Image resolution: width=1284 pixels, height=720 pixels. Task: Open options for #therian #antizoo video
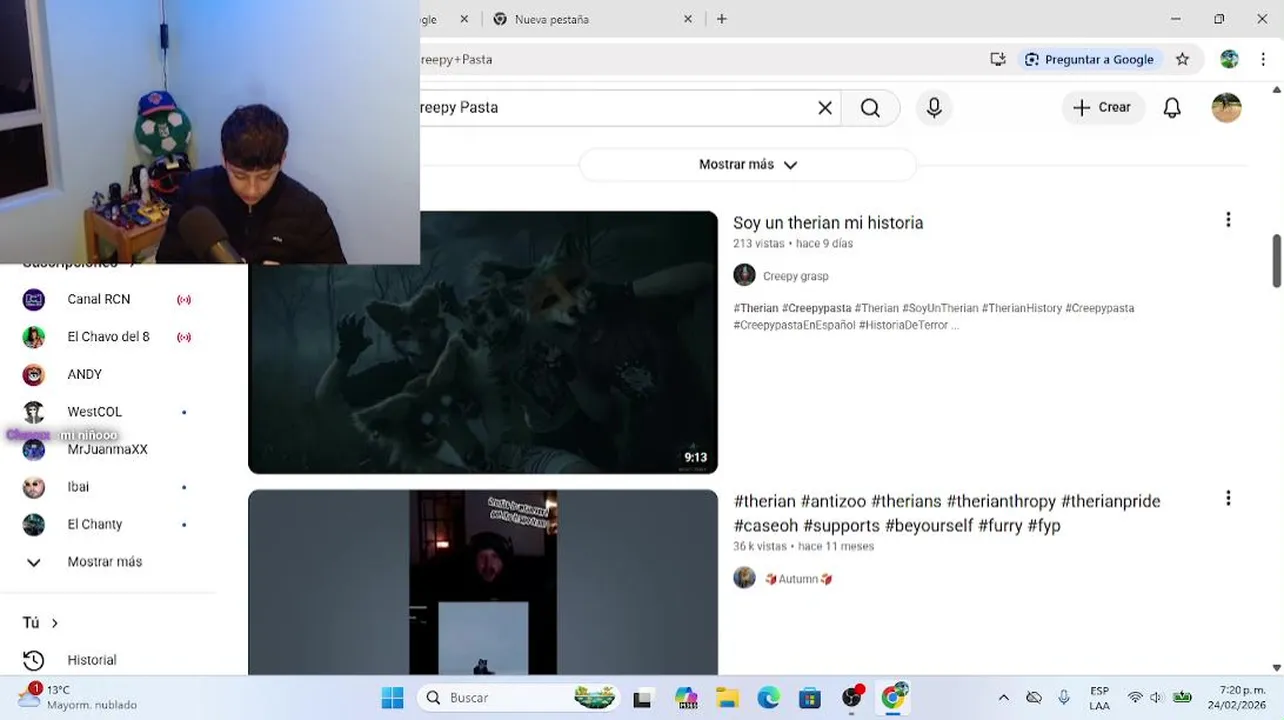click(x=1228, y=498)
